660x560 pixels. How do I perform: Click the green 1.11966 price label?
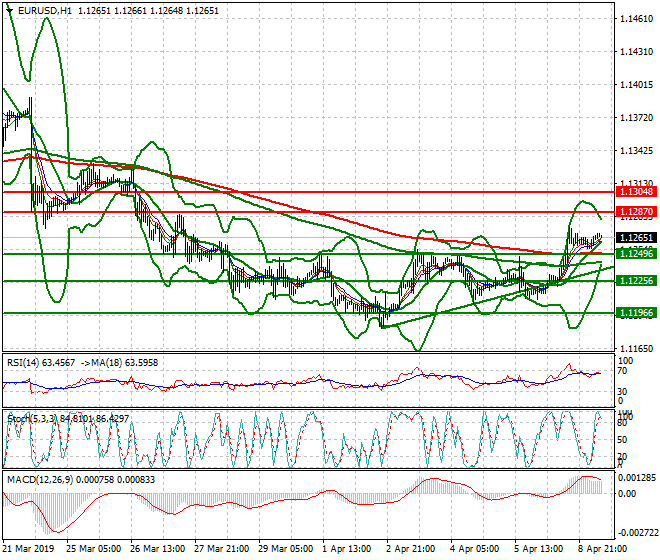tap(636, 313)
